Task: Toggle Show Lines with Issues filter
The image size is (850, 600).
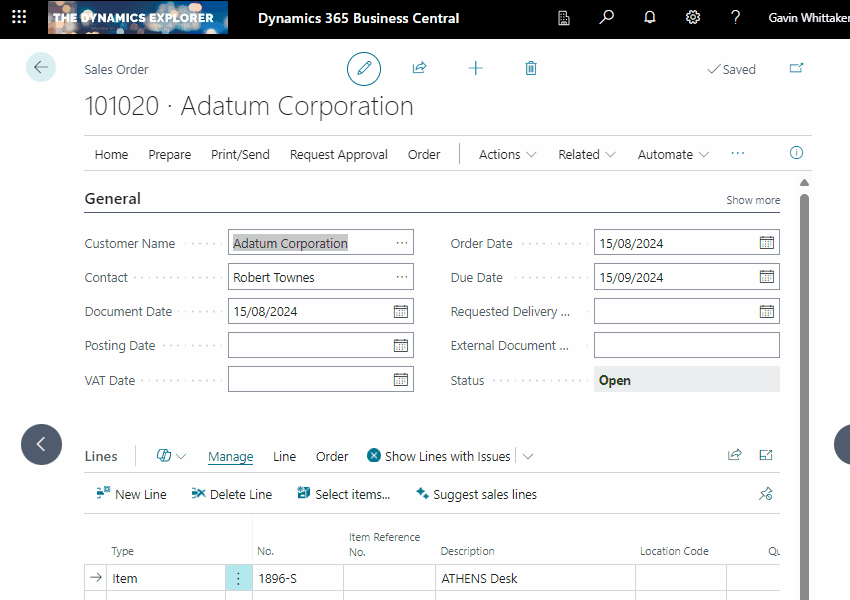Action: [438, 456]
